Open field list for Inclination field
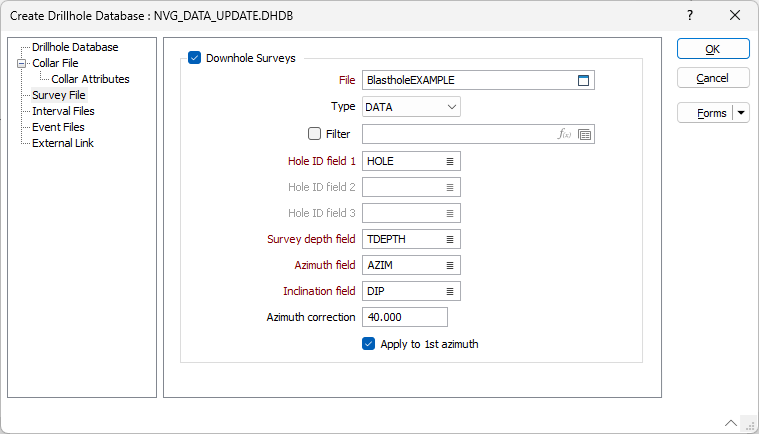This screenshot has height=434, width=759. tap(450, 291)
